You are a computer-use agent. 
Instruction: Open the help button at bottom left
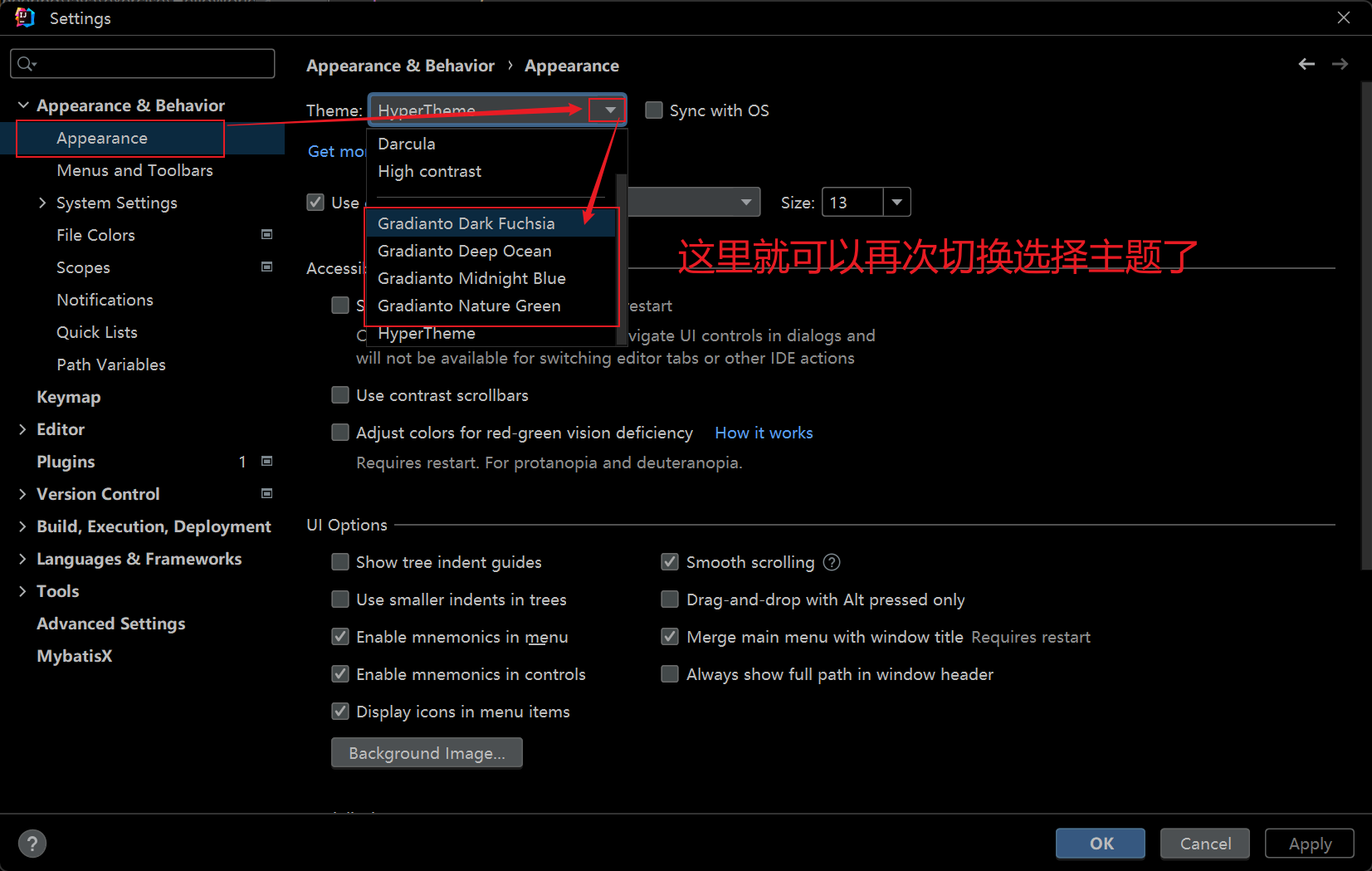[x=32, y=844]
